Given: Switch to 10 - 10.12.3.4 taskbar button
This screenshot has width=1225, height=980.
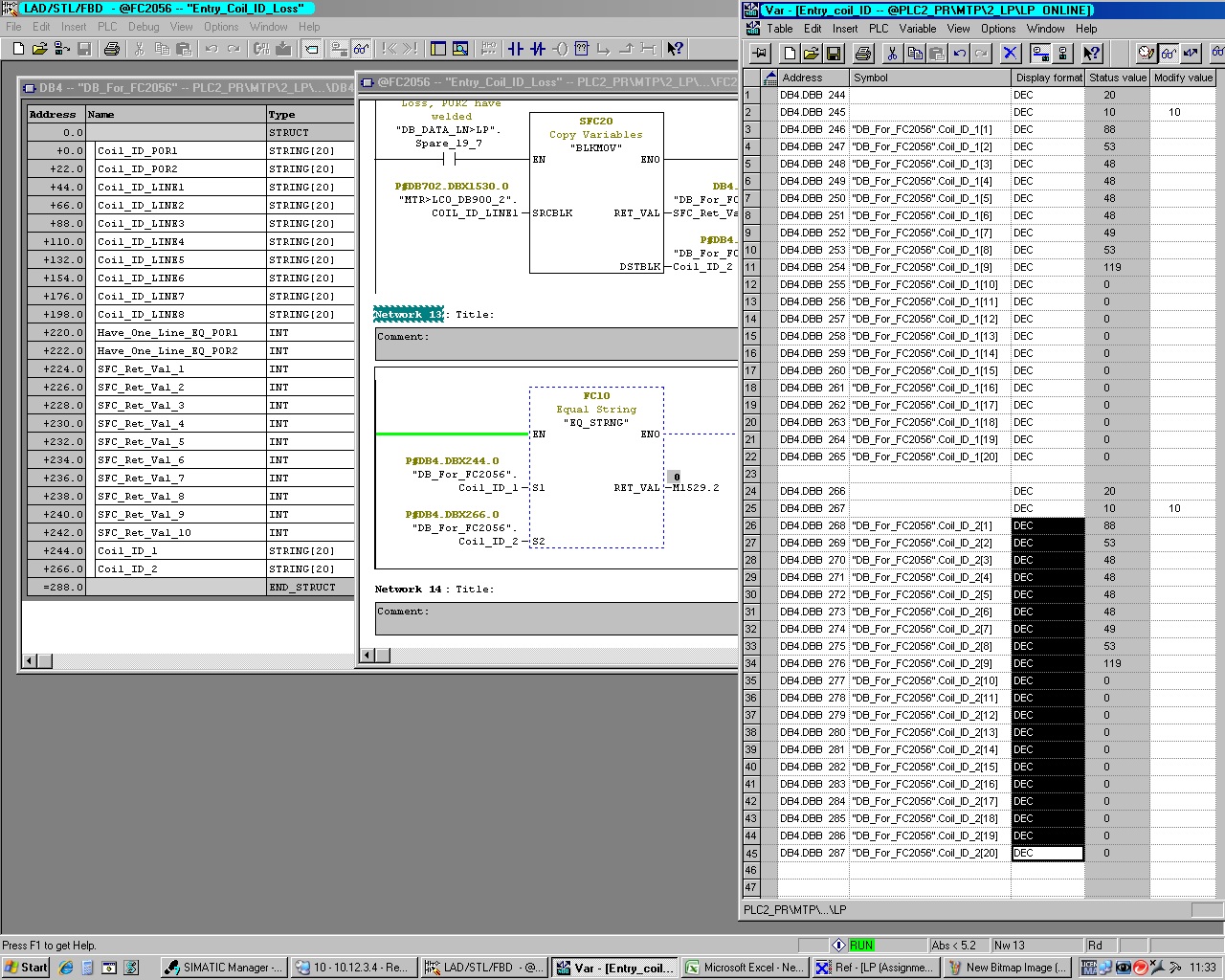Looking at the screenshot, I should click(x=353, y=968).
